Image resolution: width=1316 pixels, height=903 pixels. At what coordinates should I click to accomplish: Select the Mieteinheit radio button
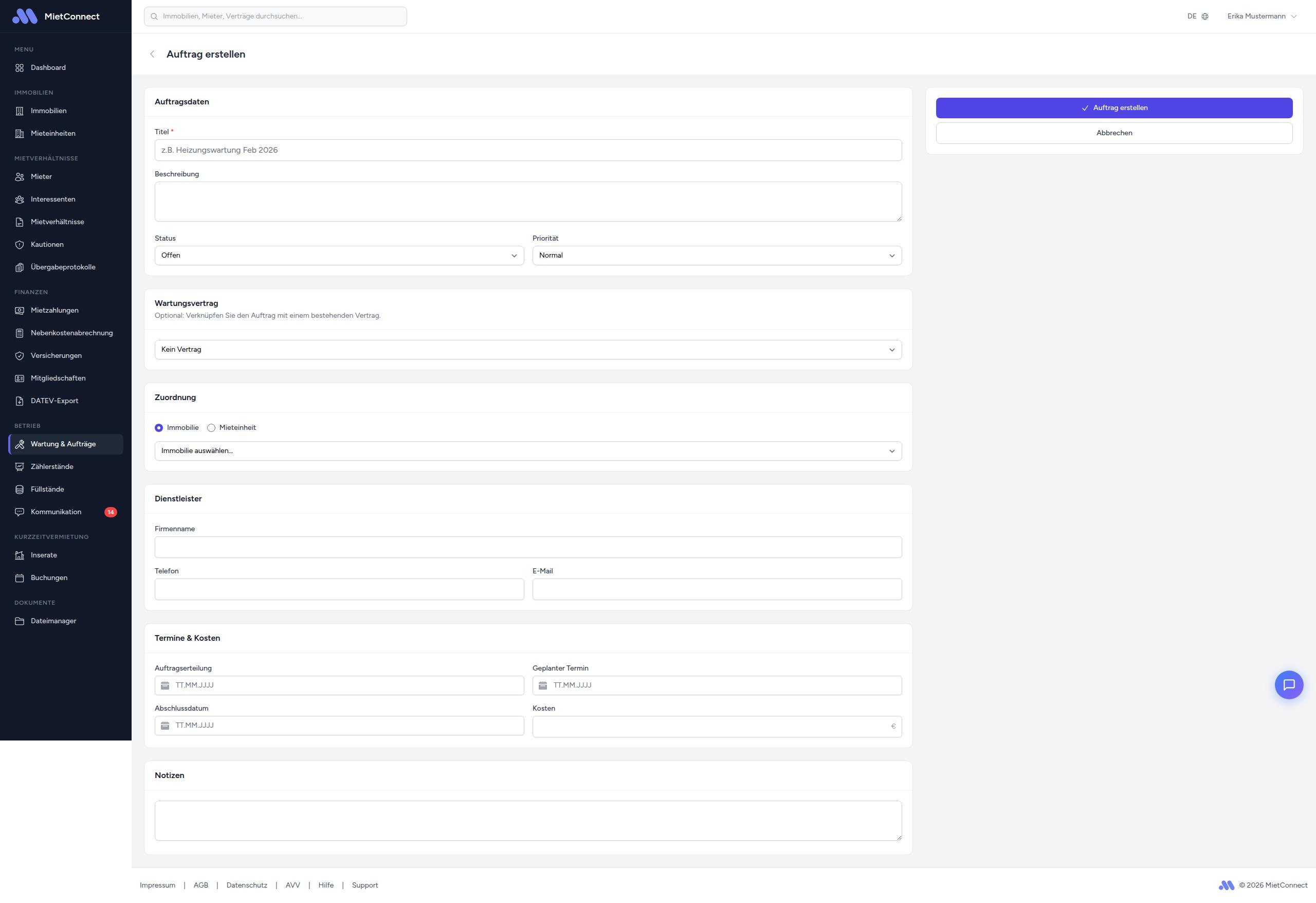(x=211, y=428)
